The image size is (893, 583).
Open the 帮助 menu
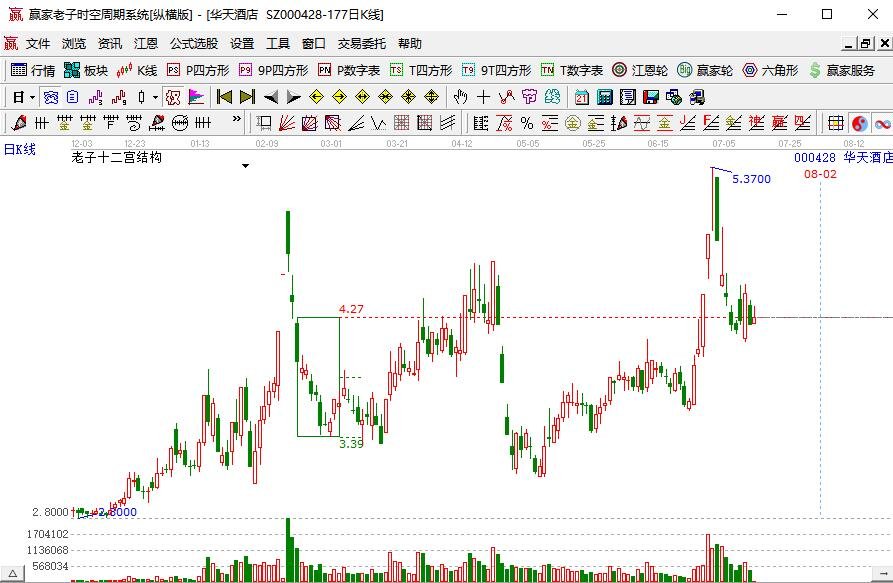point(410,43)
